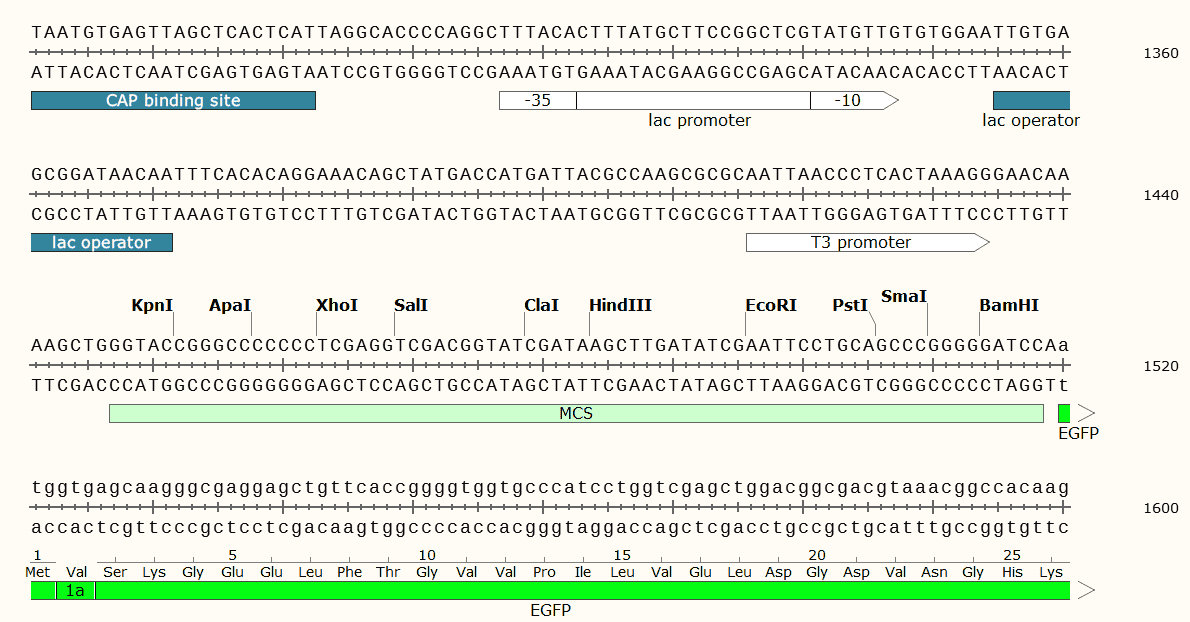Image resolution: width=1190 pixels, height=622 pixels.
Task: Select the PstI enzyme label
Action: (x=850, y=305)
